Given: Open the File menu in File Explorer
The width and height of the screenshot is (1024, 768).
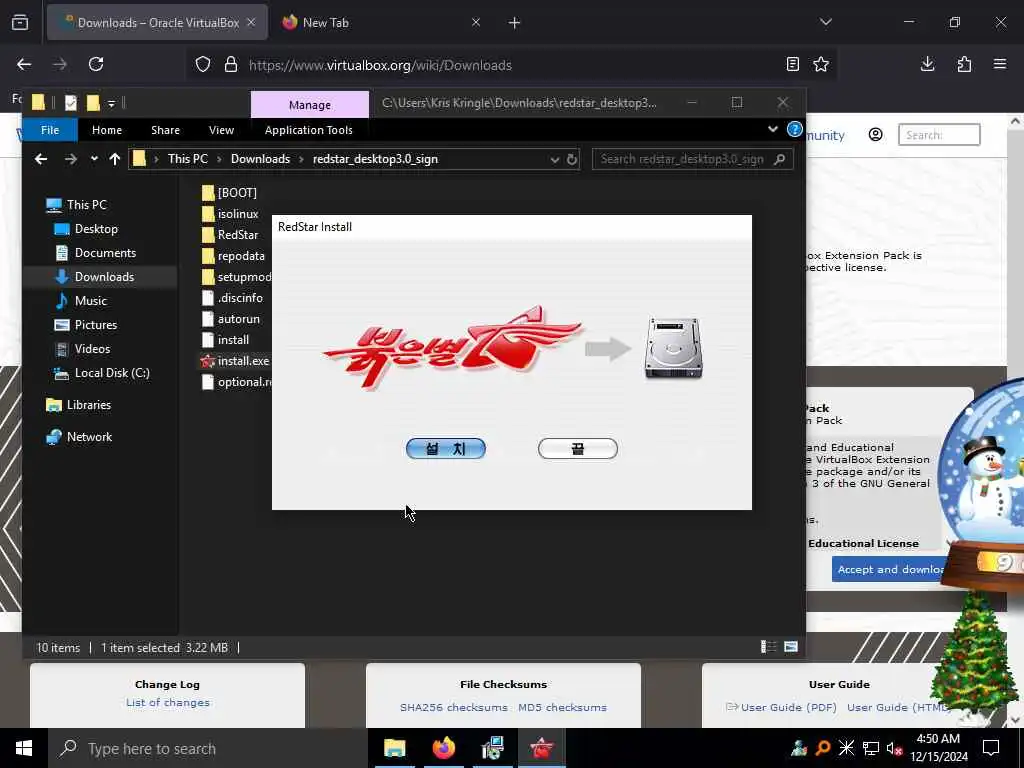Looking at the screenshot, I should [x=50, y=130].
